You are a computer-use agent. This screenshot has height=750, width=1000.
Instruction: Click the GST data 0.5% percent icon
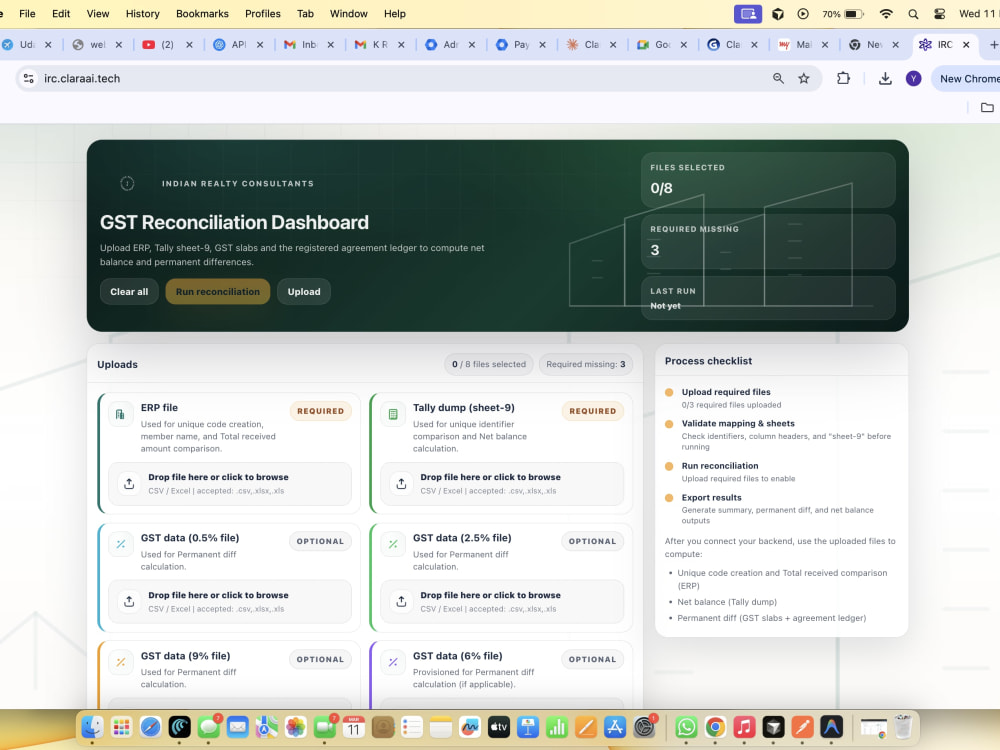(x=121, y=544)
